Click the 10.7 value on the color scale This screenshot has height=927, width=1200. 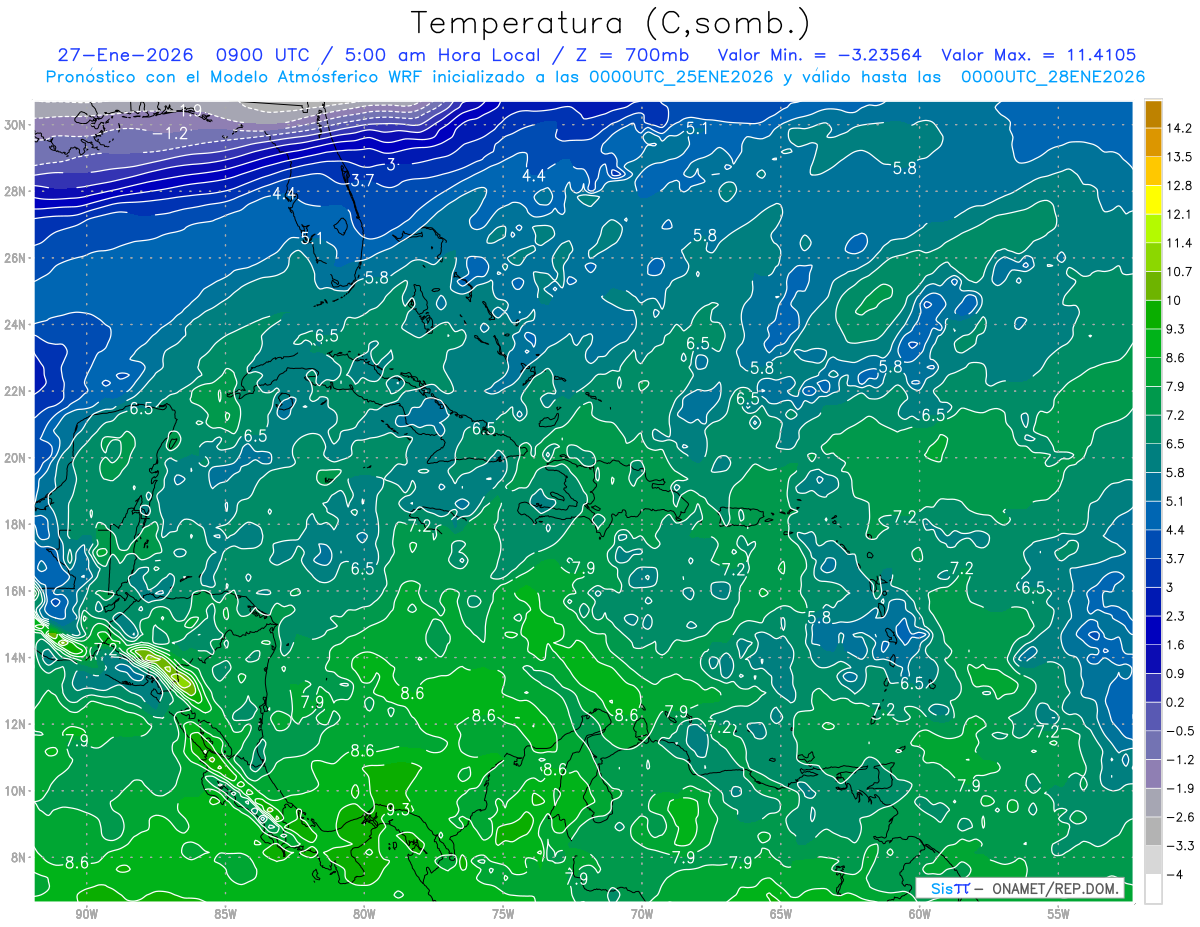pyautogui.click(x=1178, y=272)
